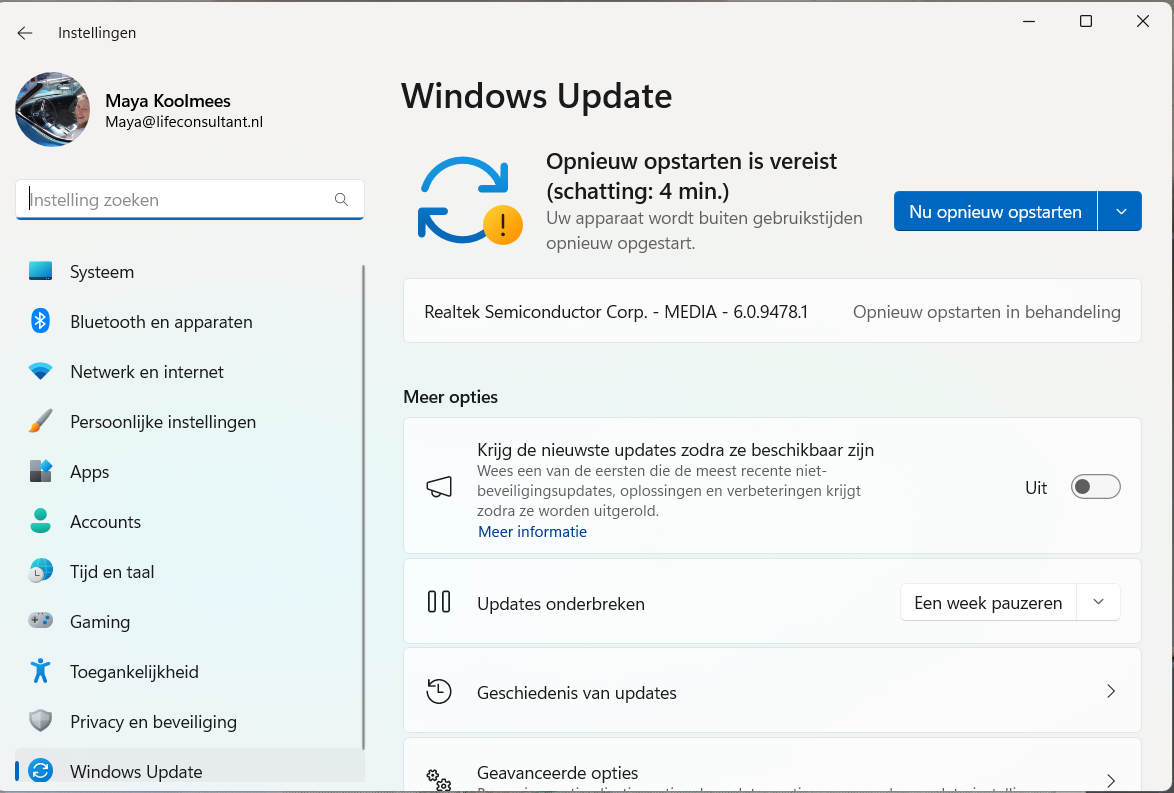Viewport: 1174px width, 793px height.
Task: Click the Opnieuw opstarten is vereist heading
Action: (692, 176)
